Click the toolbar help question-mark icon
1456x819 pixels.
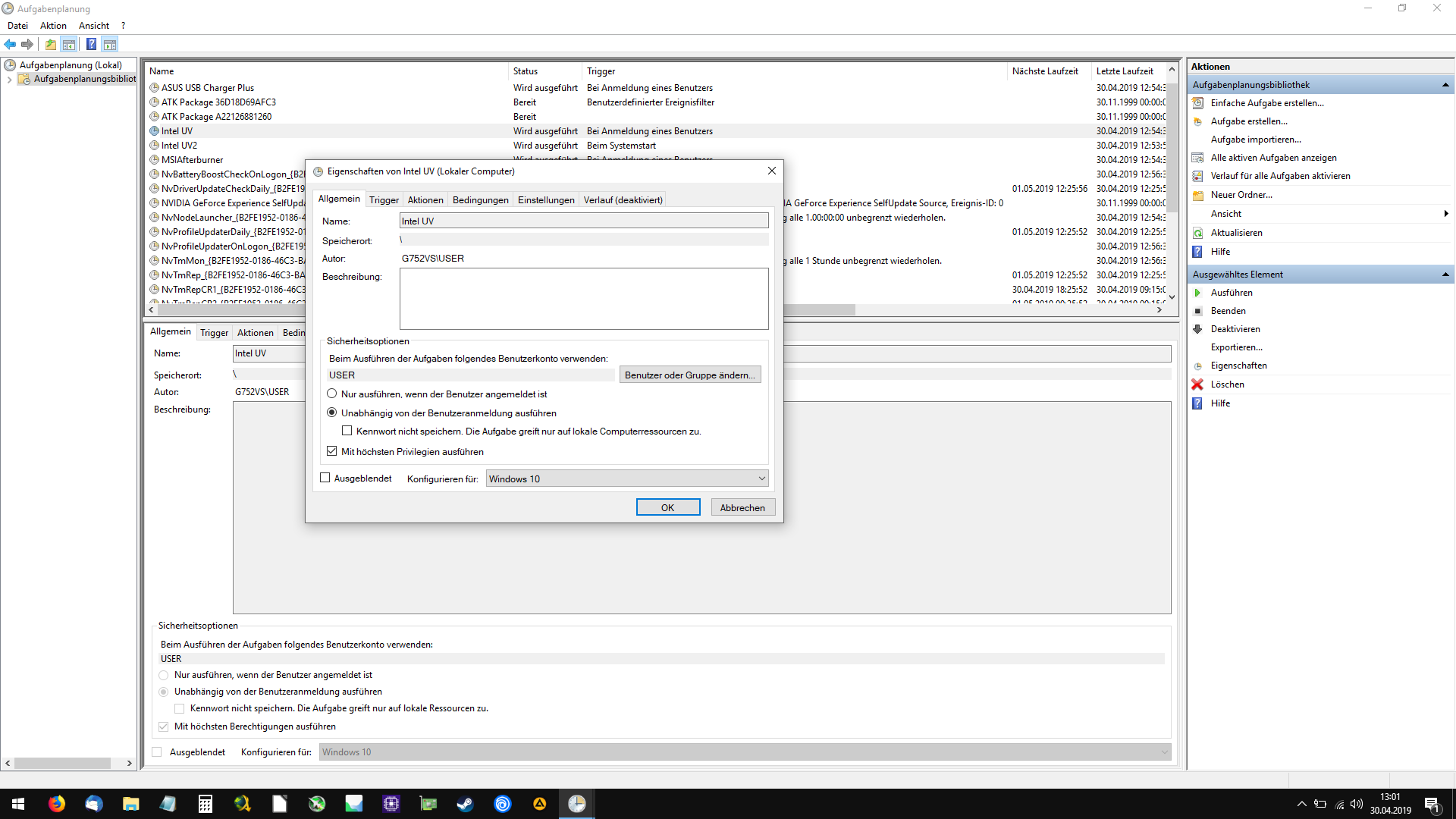(91, 44)
